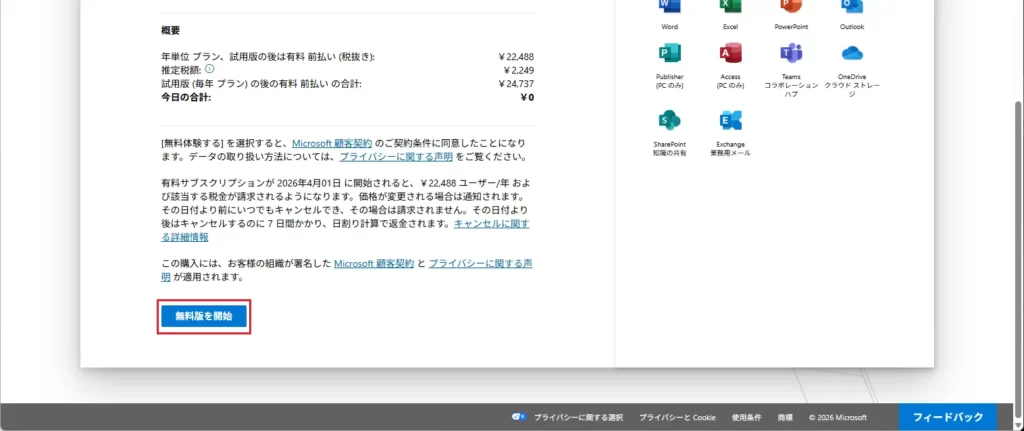This screenshot has height=431, width=1024.
Task: Open the 推定税額 info icon
Action: (210, 69)
